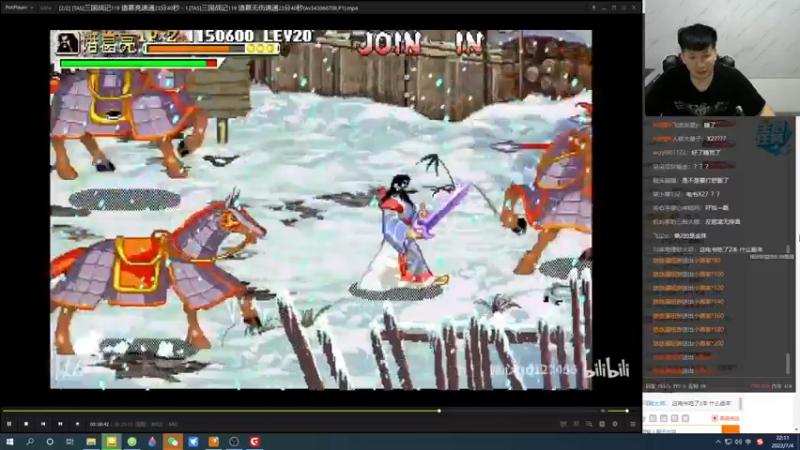Open Task View on the taskbar
800x450 pixels.
(x=70, y=442)
